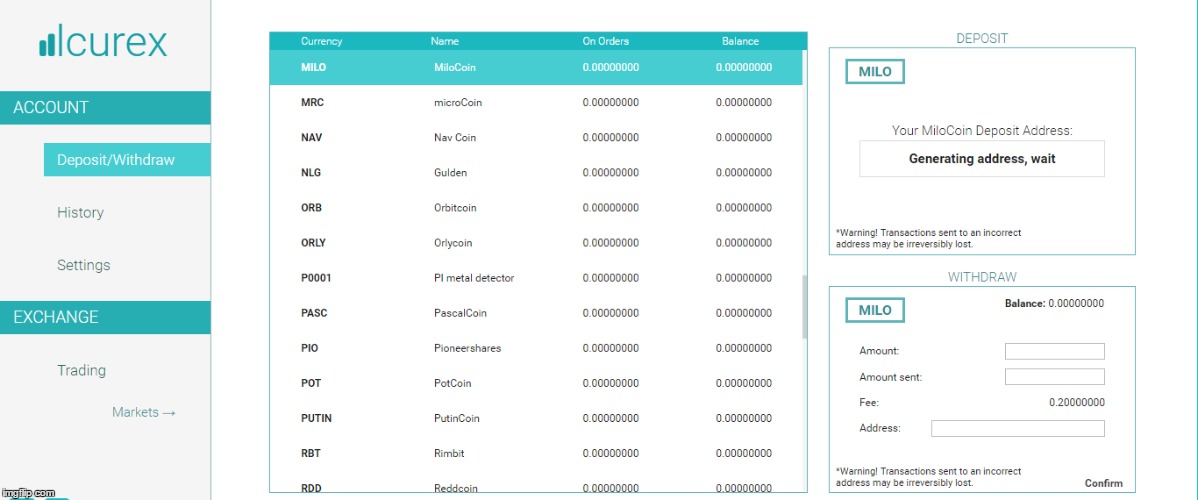Choose Gulden in the currency list
Screen dimensions: 1198x500
tap(536, 173)
